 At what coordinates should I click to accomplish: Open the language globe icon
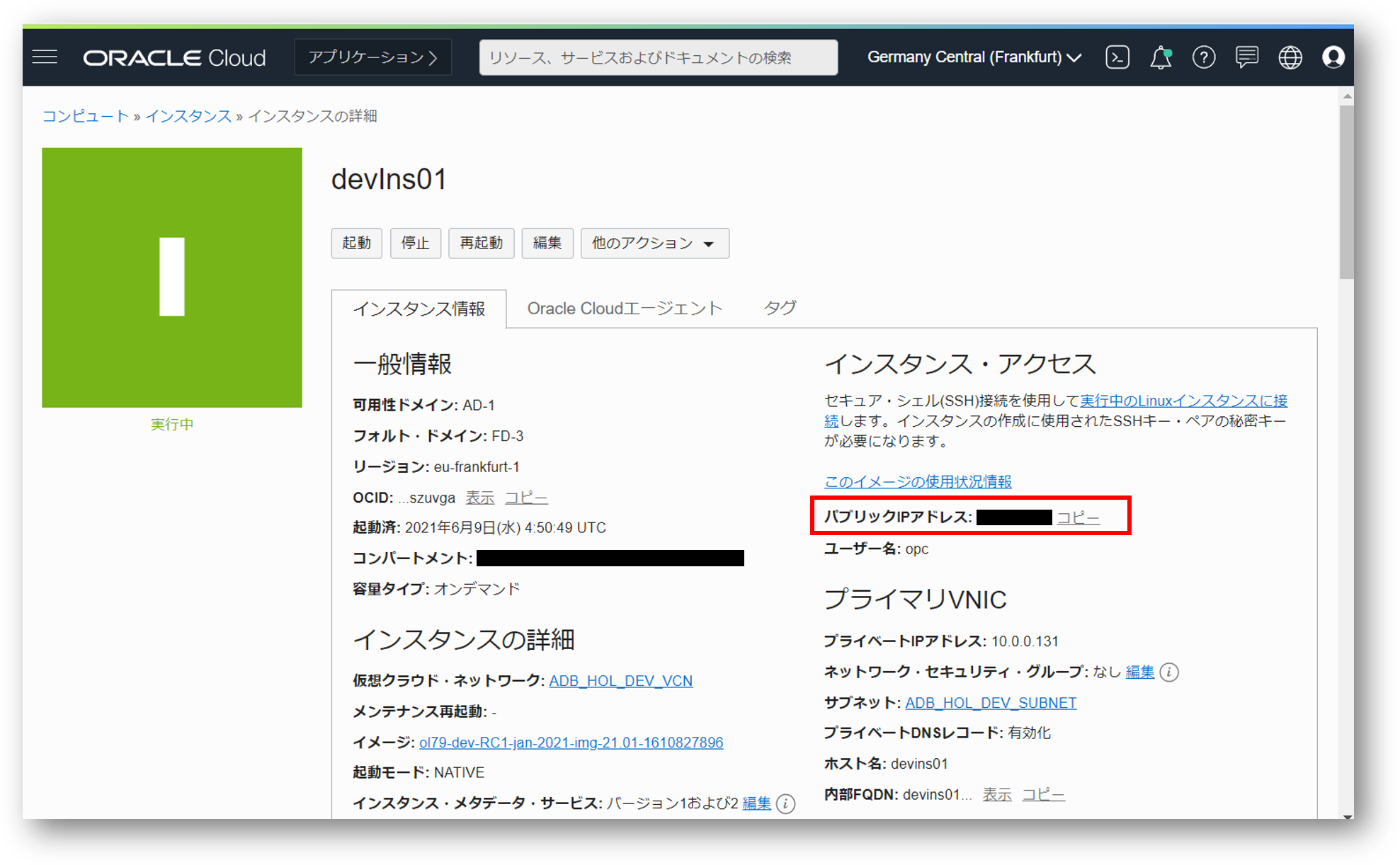[x=1290, y=57]
